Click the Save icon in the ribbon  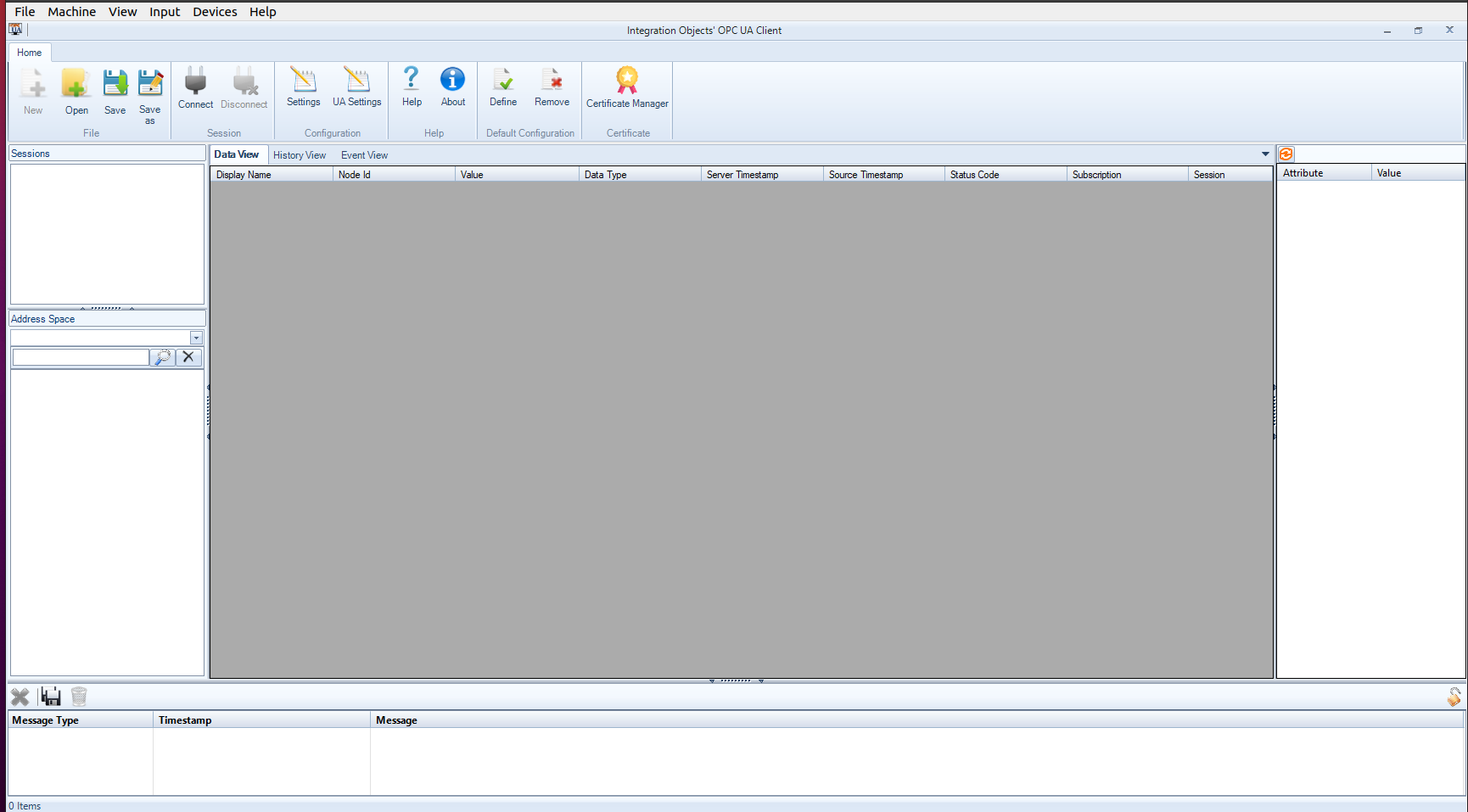point(115,84)
